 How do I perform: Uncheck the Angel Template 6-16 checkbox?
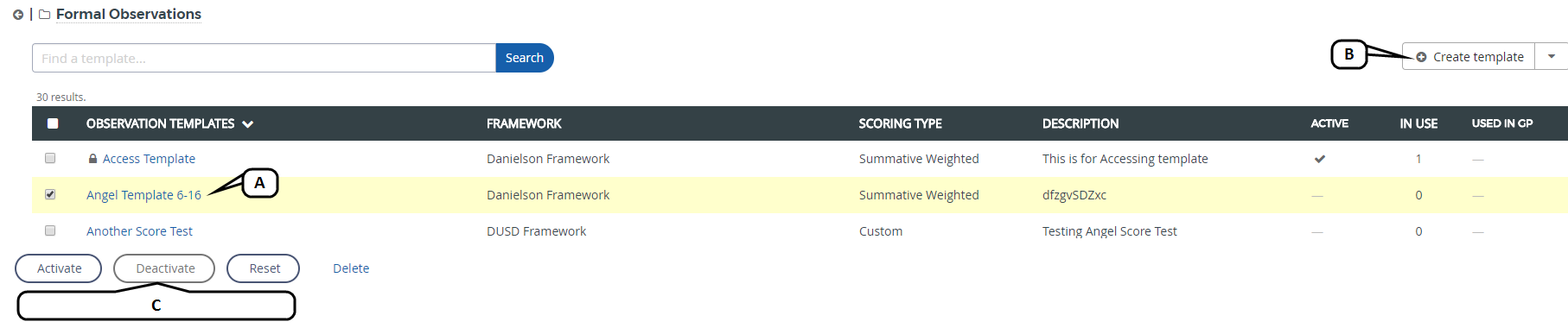pyautogui.click(x=50, y=194)
